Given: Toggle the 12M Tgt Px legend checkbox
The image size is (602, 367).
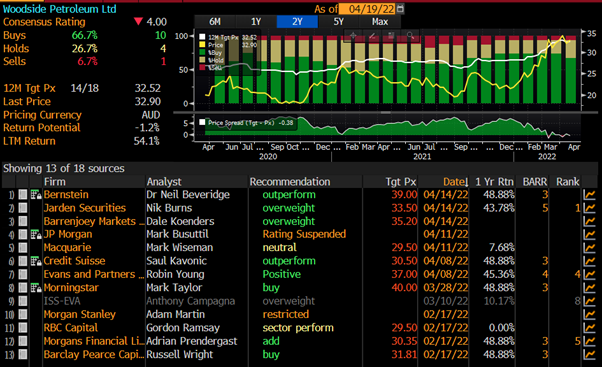Looking at the screenshot, I should coord(202,37).
